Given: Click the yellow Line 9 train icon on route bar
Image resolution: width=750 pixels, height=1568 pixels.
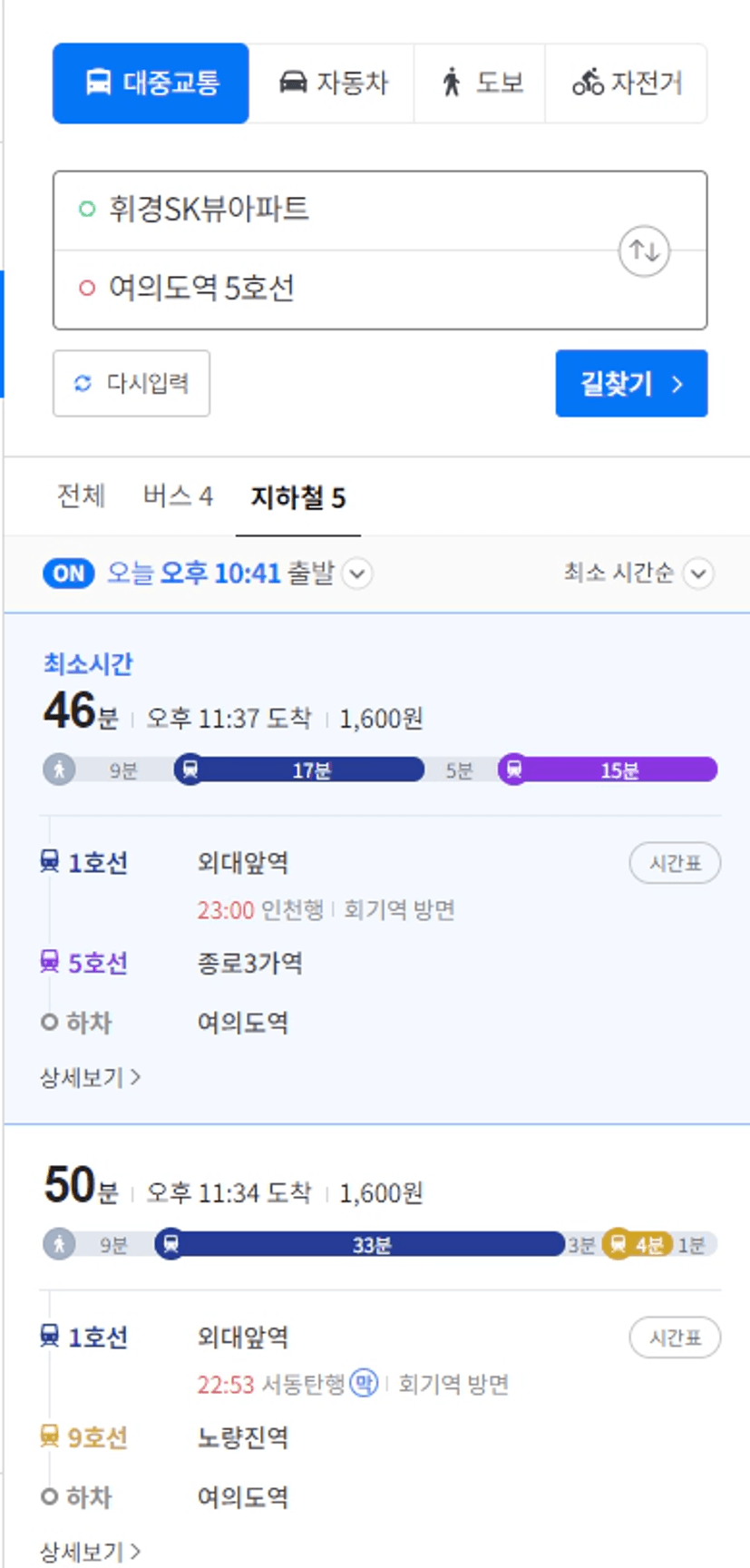Looking at the screenshot, I should tap(618, 1243).
